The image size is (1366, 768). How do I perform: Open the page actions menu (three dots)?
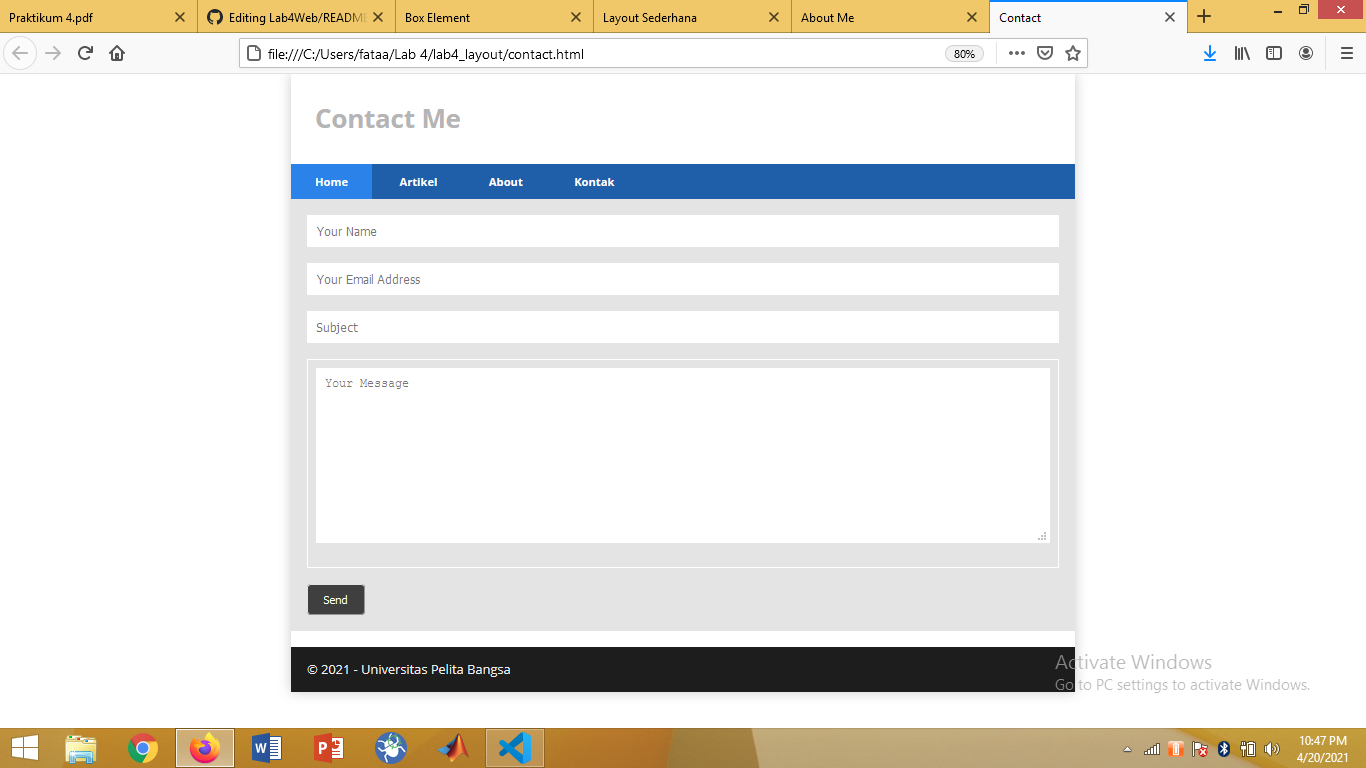1016,53
